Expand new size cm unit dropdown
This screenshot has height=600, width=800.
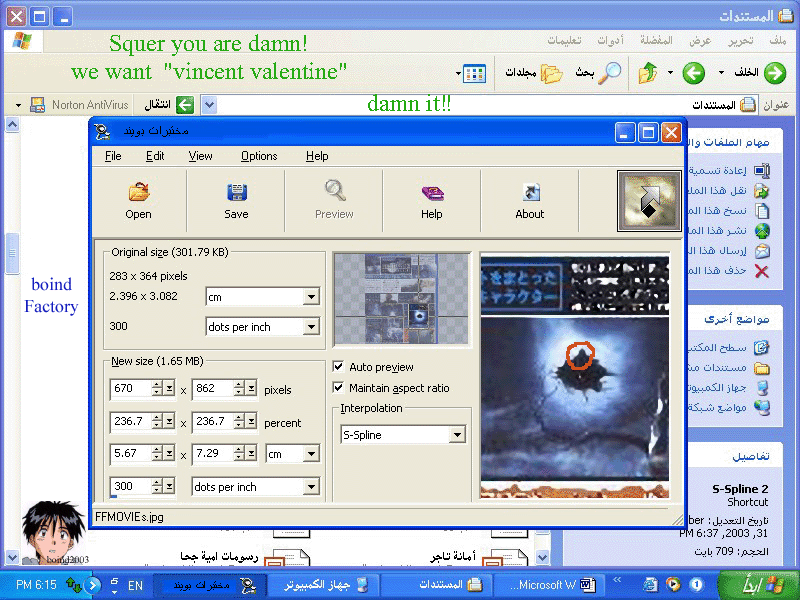tap(311, 454)
